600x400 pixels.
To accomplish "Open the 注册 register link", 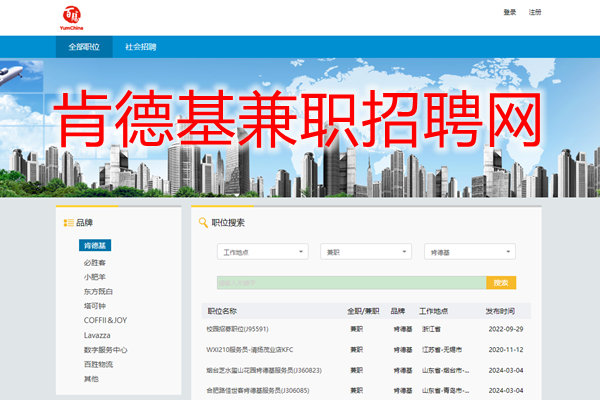I will [535, 12].
